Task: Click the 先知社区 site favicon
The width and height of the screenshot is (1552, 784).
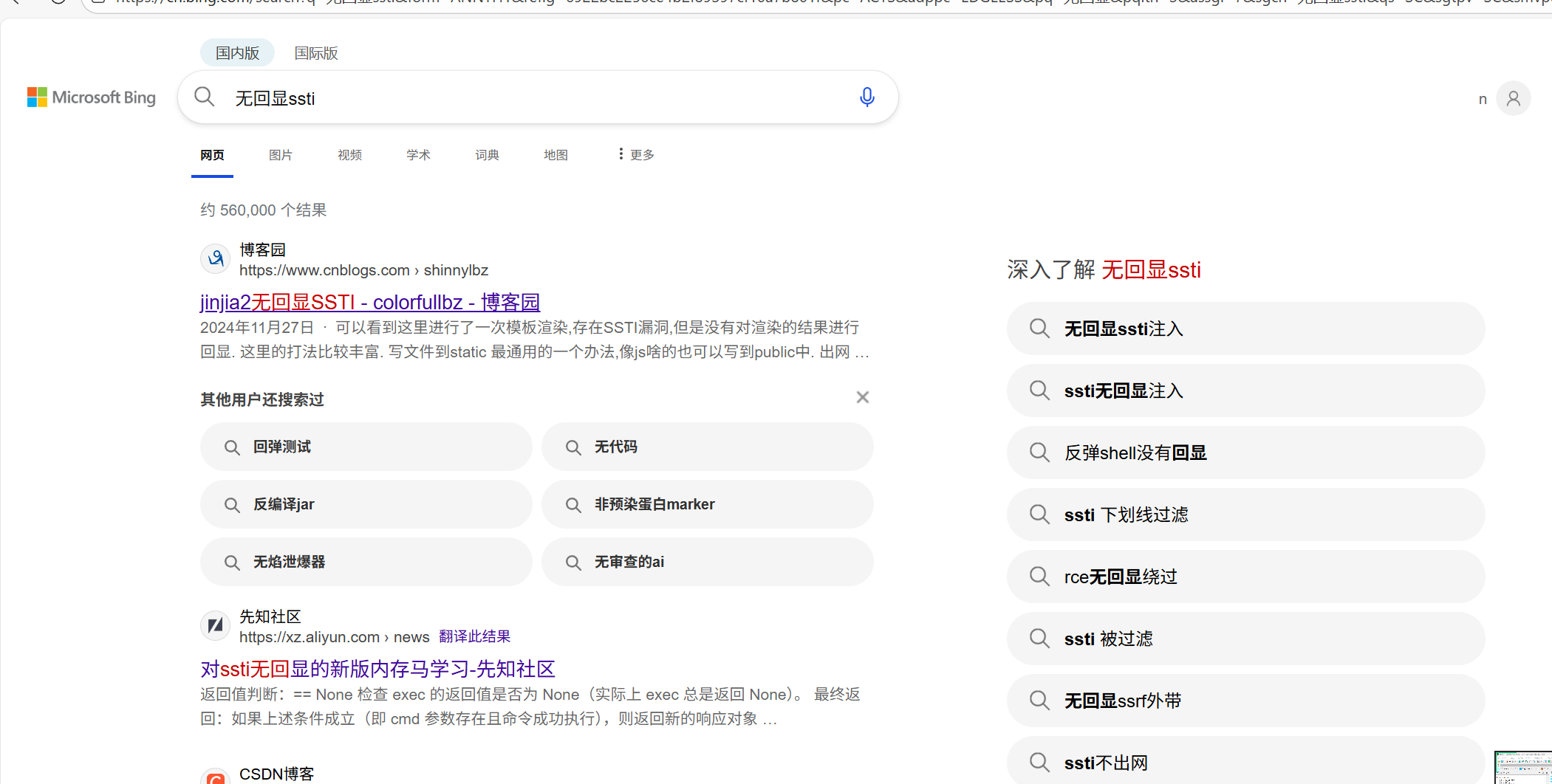Action: pyautogui.click(x=216, y=625)
